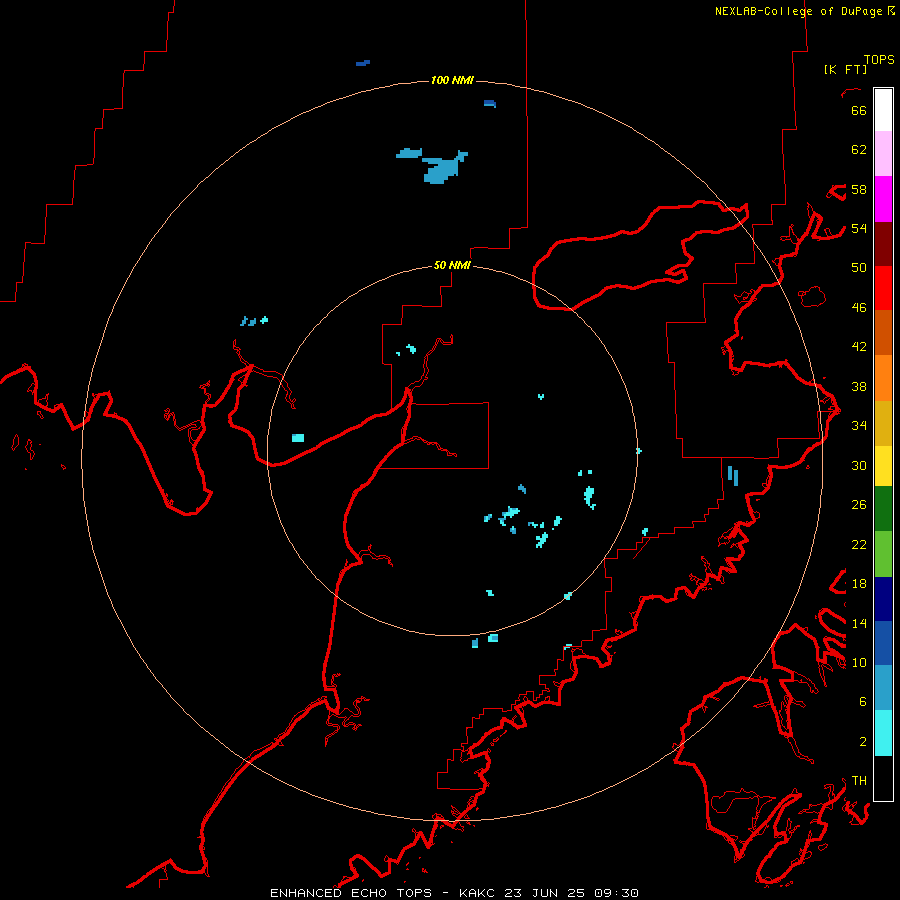Screen dimensions: 900x900
Task: Click the "50" legend value
Action: [859, 268]
